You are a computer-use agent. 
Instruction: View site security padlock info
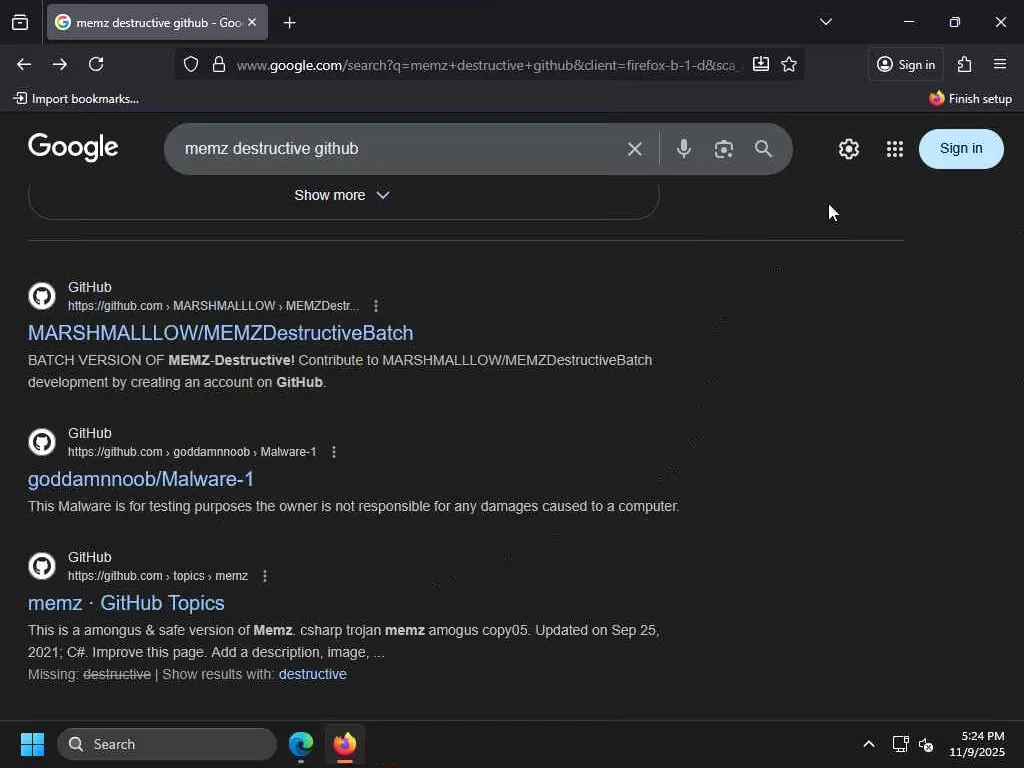[x=219, y=64]
